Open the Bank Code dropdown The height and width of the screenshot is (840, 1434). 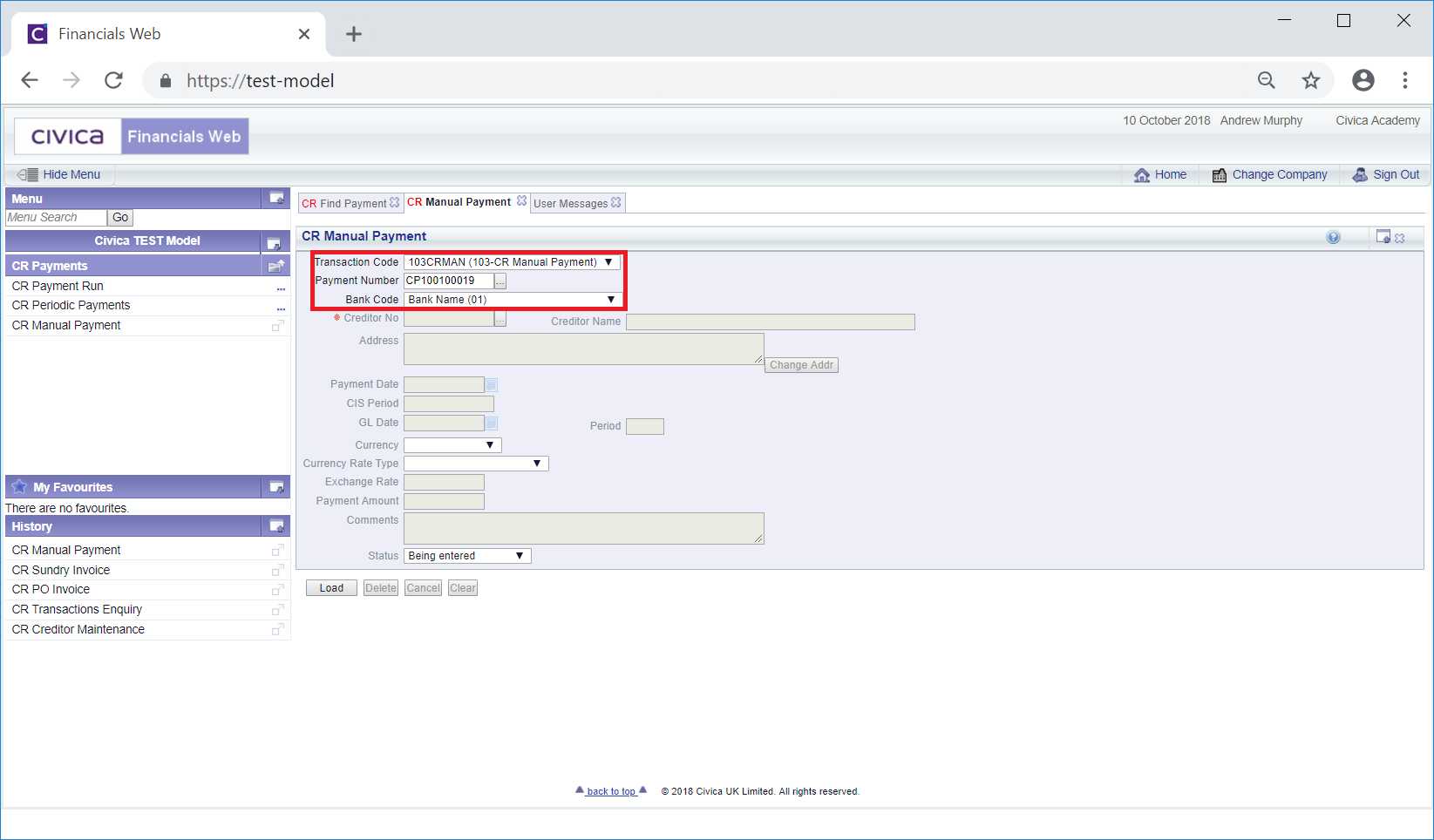click(x=513, y=300)
